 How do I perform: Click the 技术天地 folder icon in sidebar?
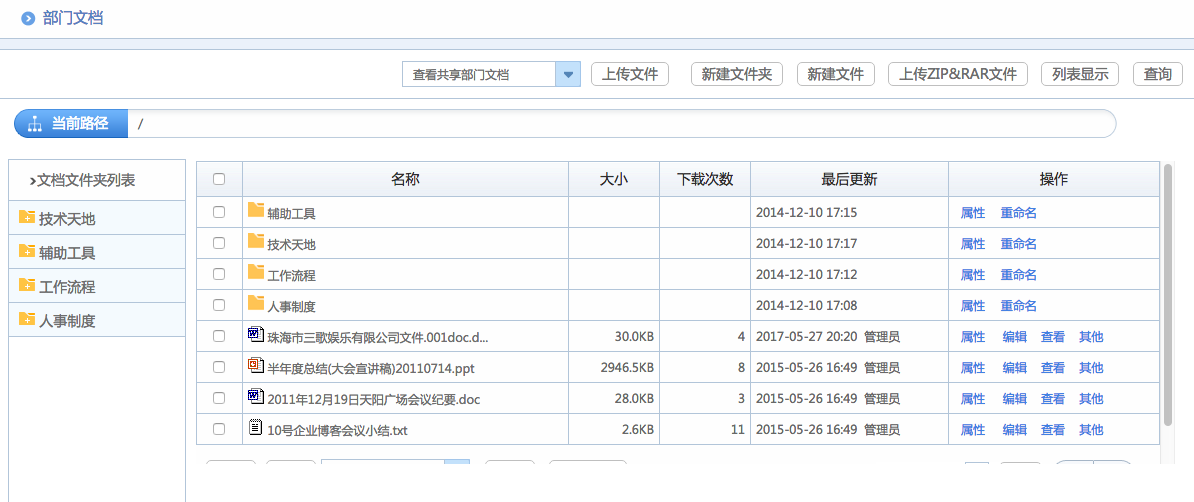coord(26,218)
